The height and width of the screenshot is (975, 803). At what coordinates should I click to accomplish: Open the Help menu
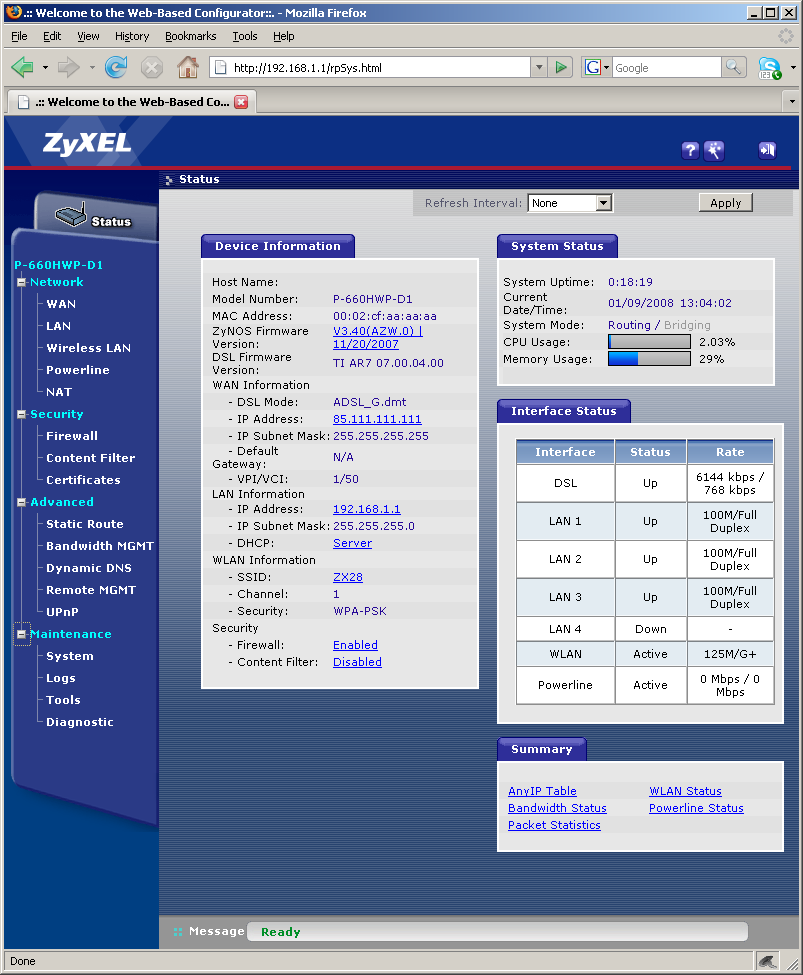[x=284, y=36]
